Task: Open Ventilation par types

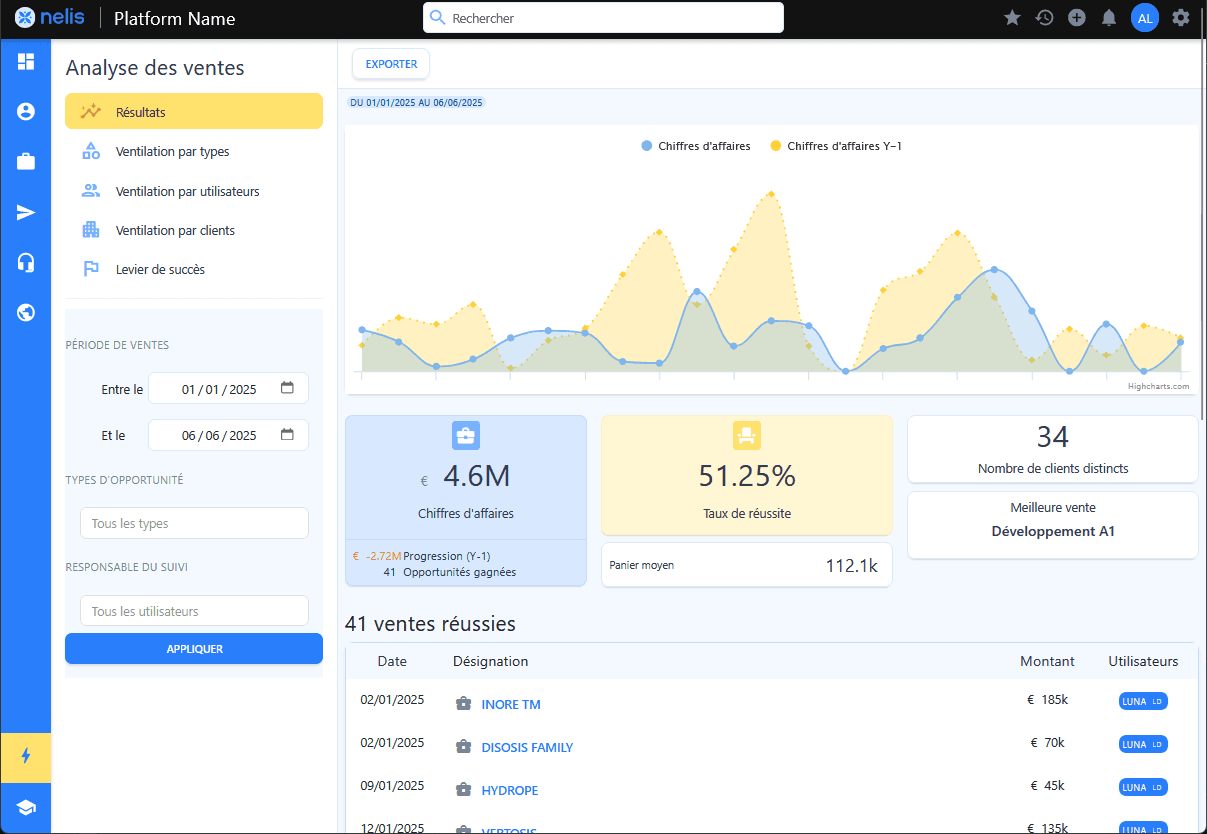Action: click(194, 151)
